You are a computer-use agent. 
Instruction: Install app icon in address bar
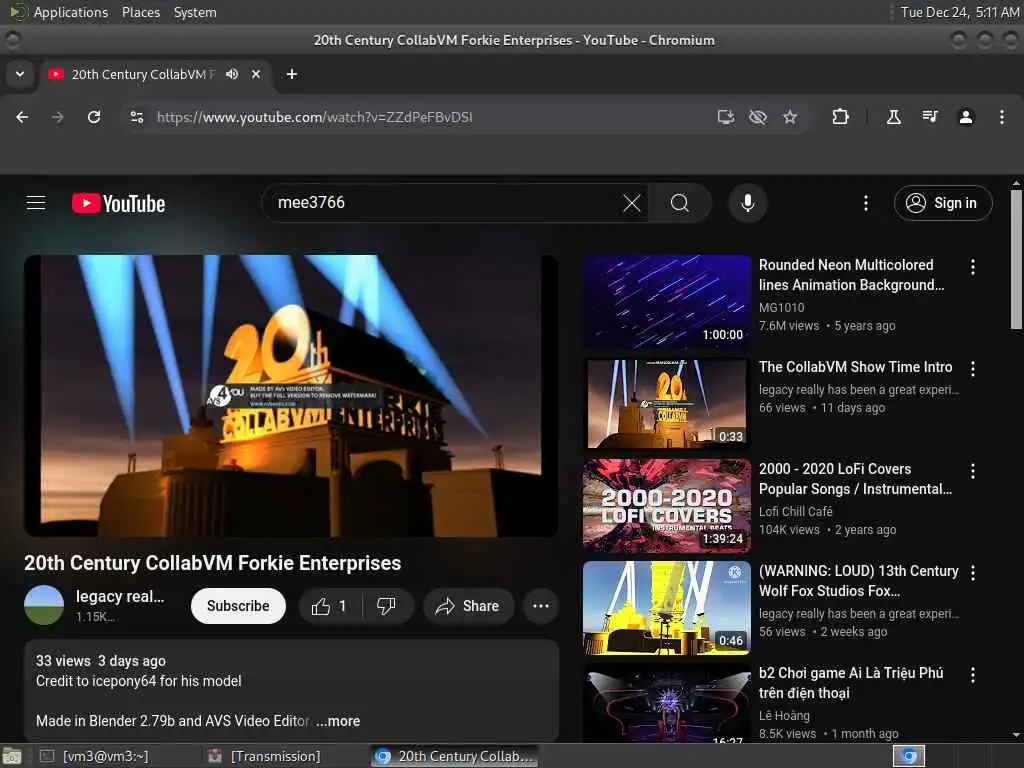[x=726, y=117]
